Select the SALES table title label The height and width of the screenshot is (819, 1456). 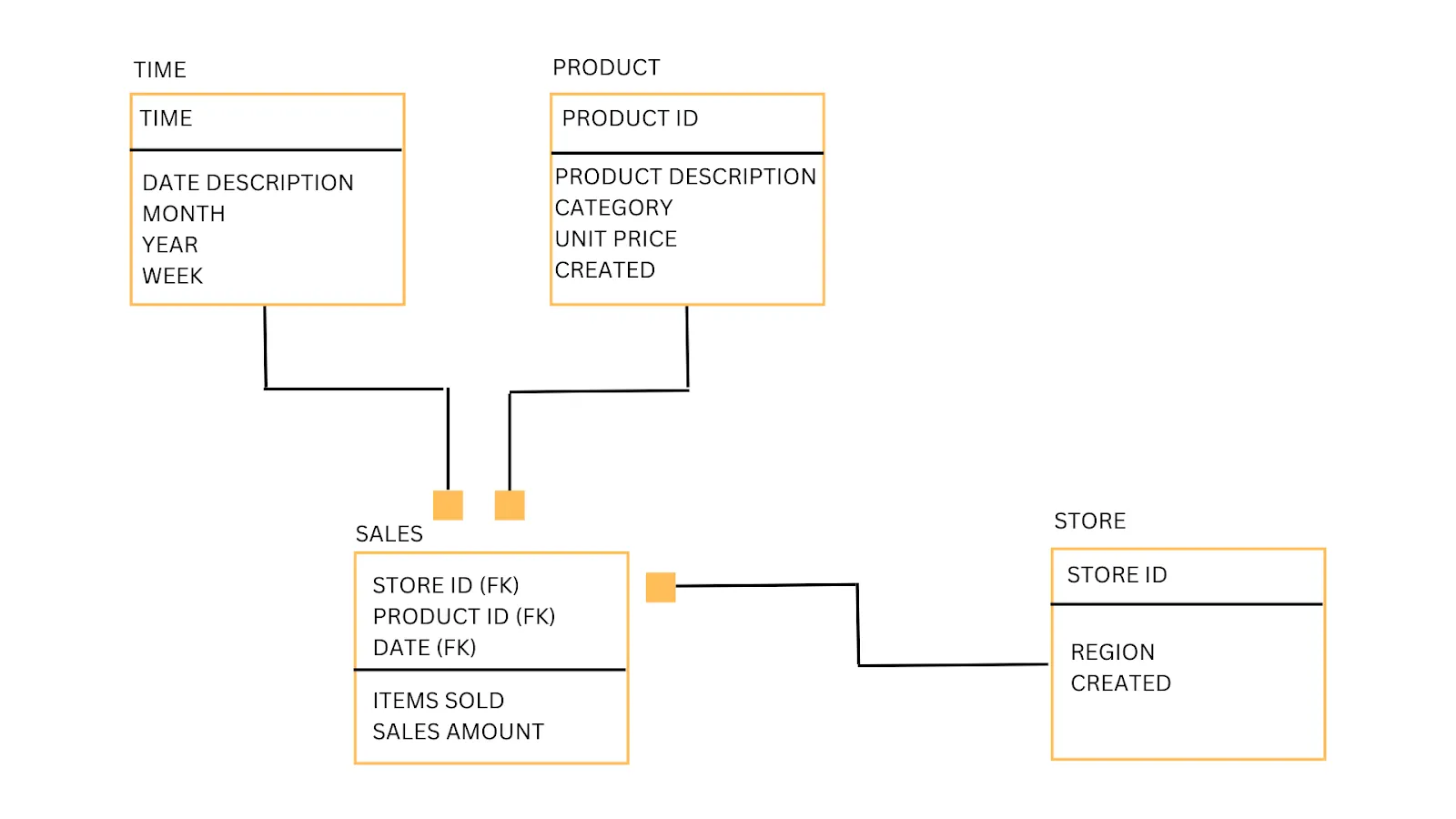point(389,534)
